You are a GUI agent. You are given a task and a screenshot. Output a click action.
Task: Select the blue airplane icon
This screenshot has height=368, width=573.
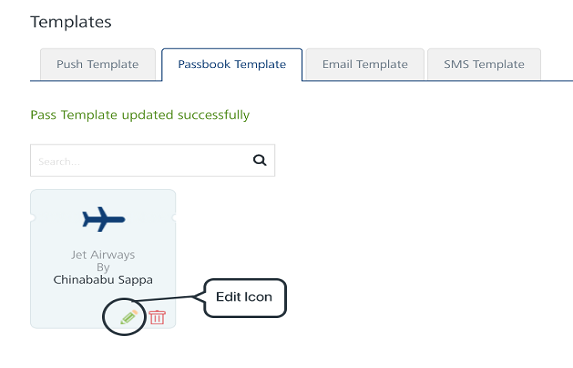(x=103, y=219)
